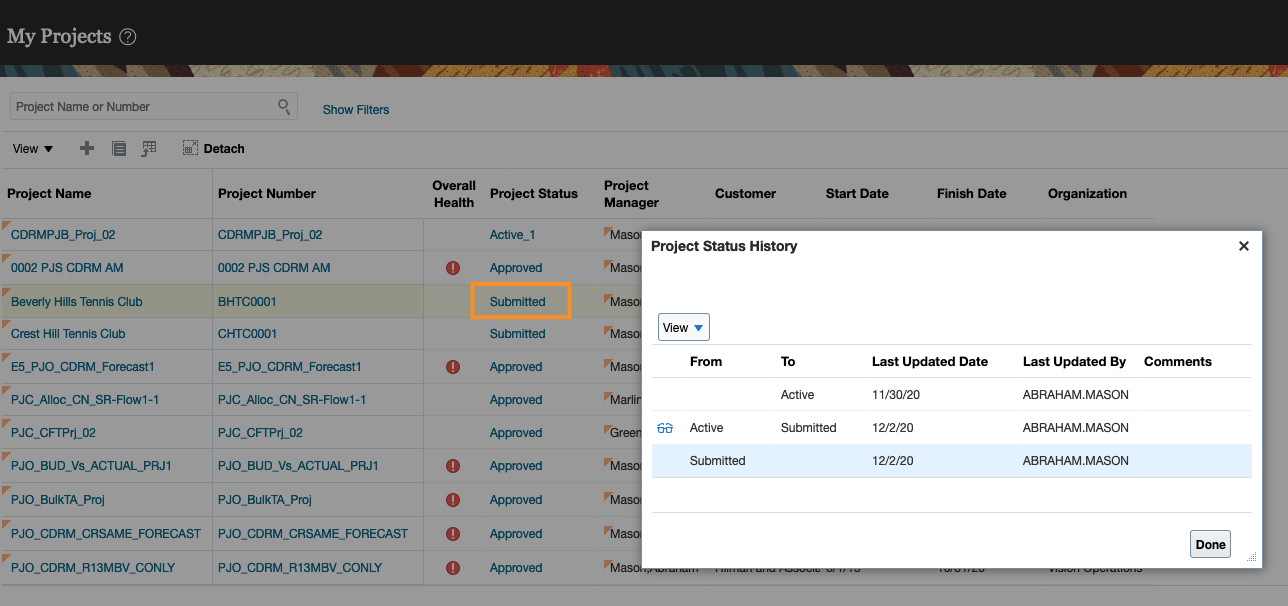This screenshot has width=1288, height=606.
Task: Click the glasses icon in Active row
Action: point(665,428)
